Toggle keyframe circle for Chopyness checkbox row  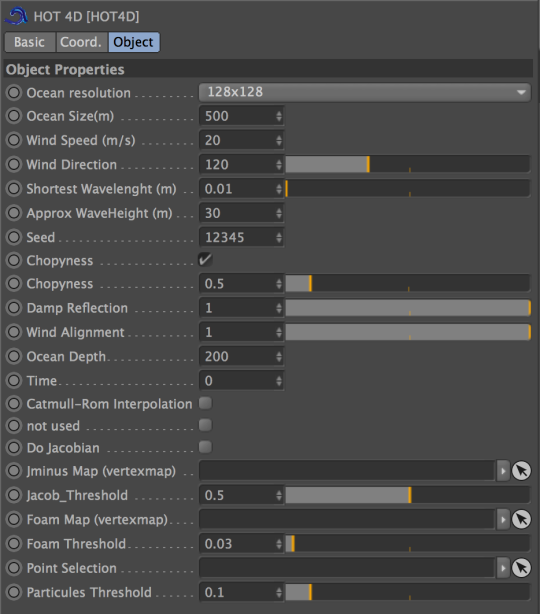coord(14,260)
